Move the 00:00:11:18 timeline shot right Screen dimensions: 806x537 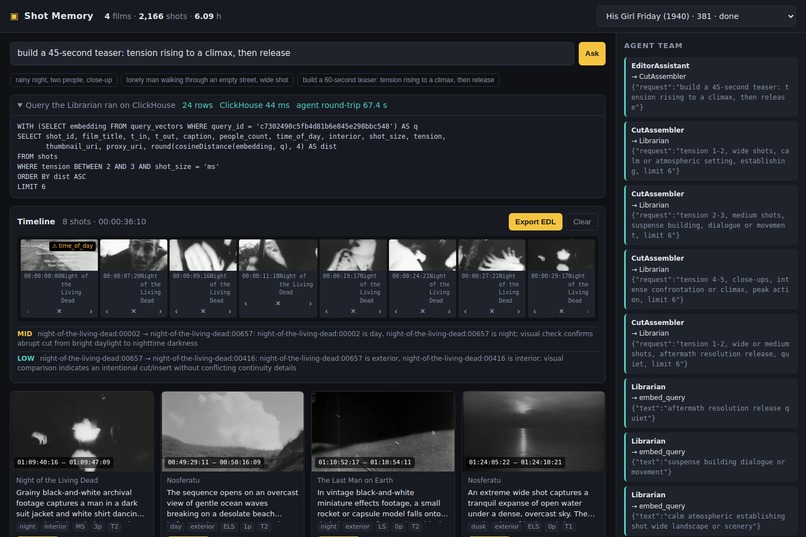tap(310, 303)
